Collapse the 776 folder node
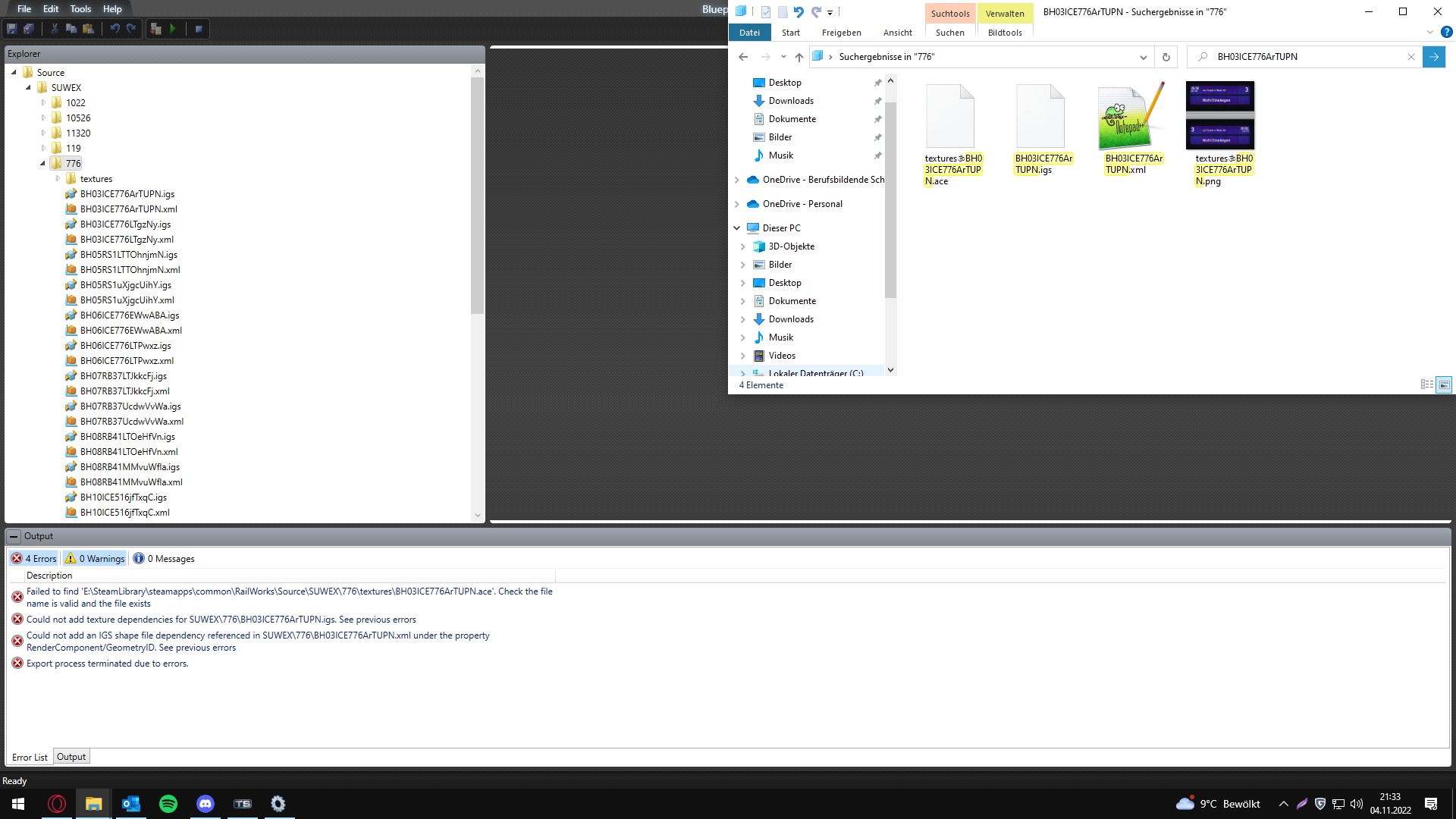 tap(43, 164)
